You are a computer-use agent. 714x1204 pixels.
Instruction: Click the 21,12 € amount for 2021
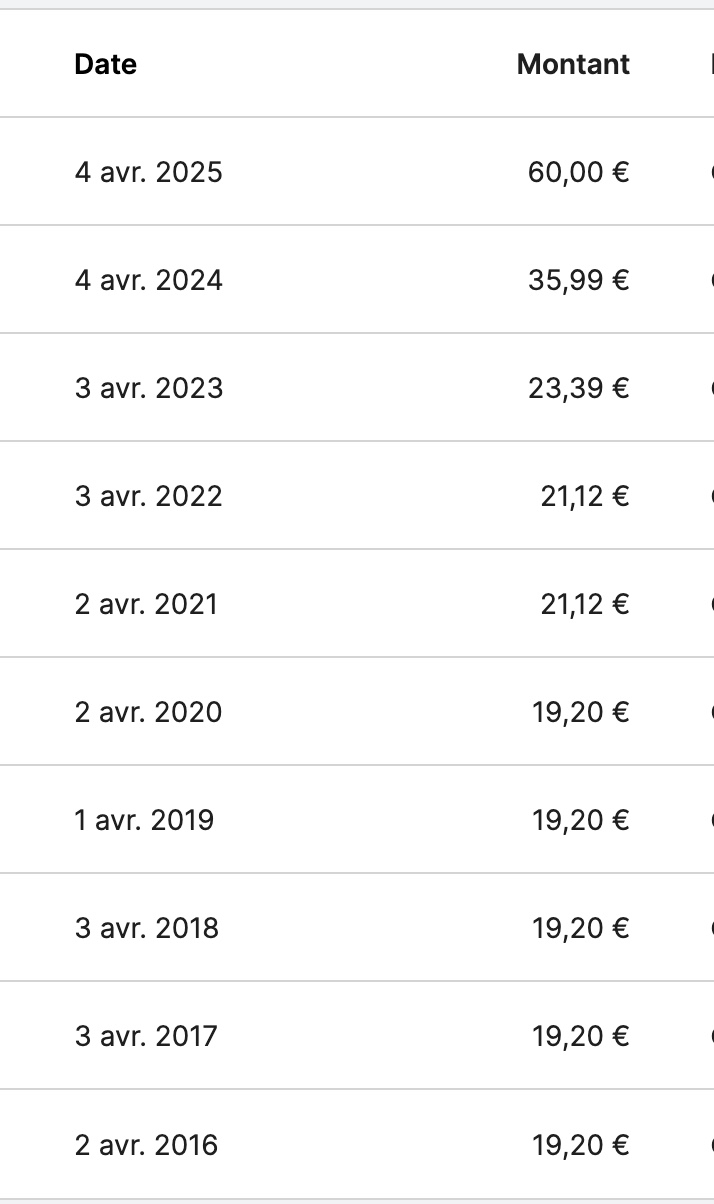click(585, 604)
